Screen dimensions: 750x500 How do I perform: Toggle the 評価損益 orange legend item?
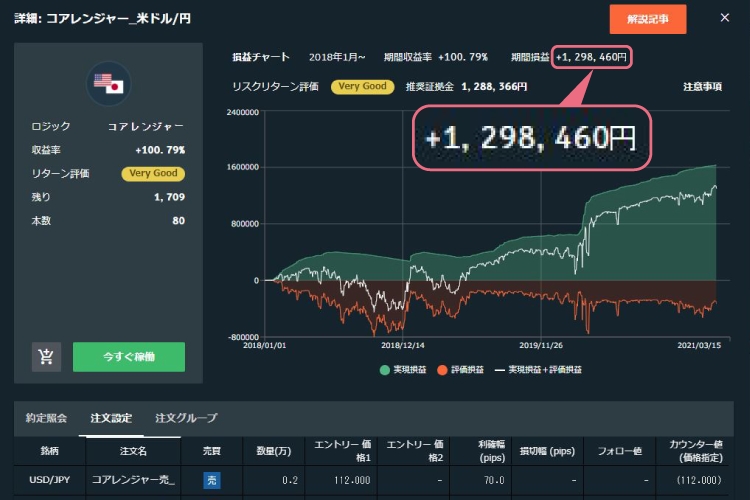[461, 370]
